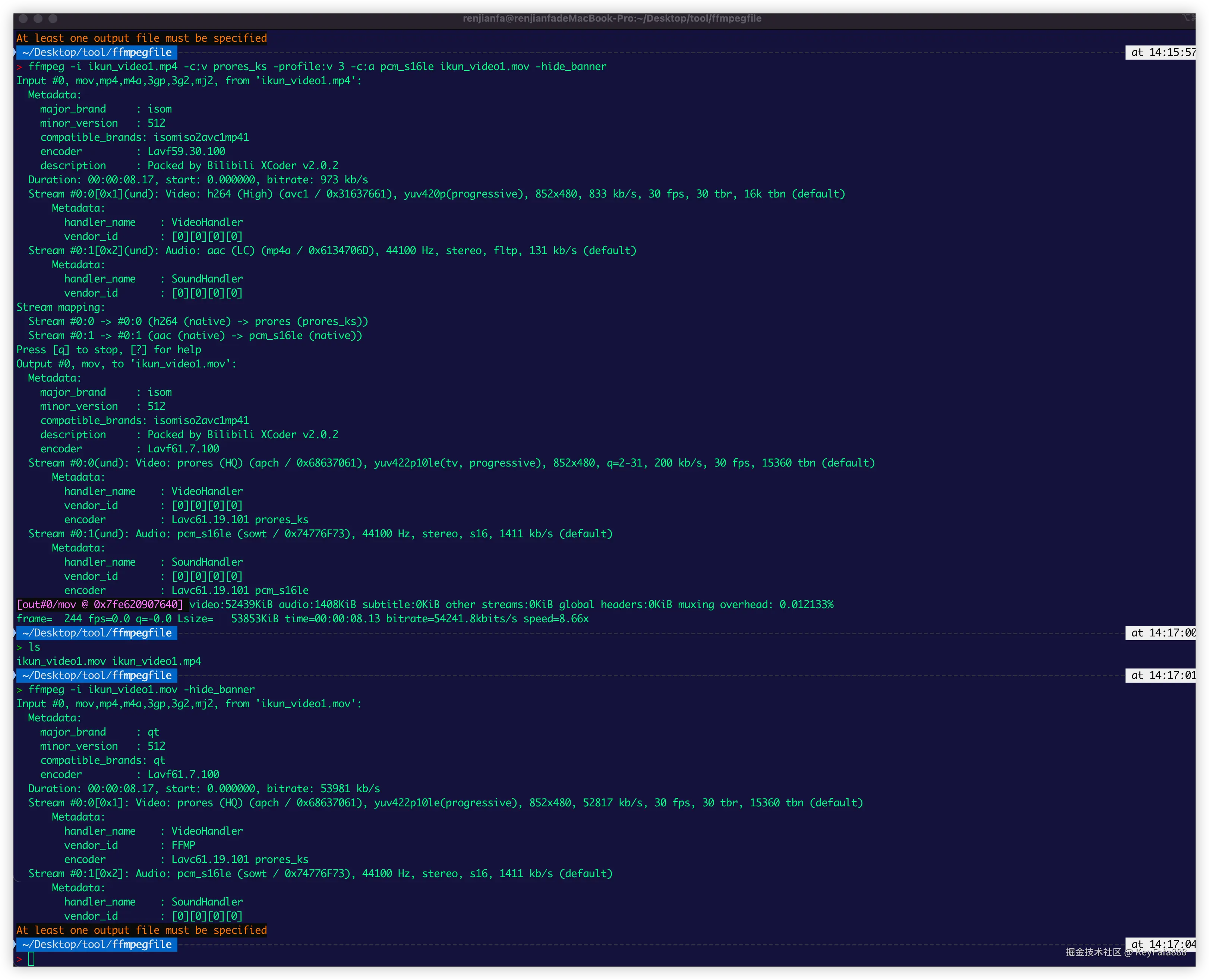Click the 'Press [q] to stop' line
1209x980 pixels.
[x=108, y=350]
